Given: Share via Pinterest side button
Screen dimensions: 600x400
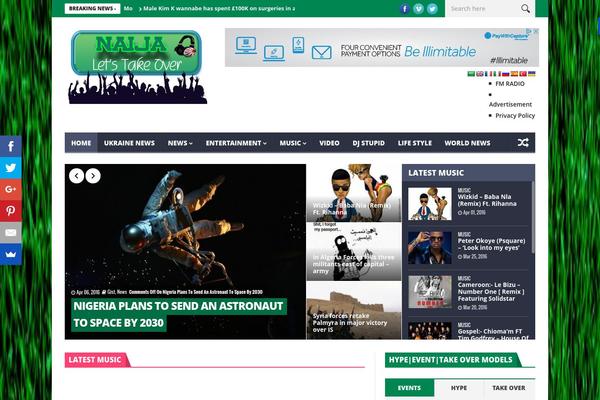Looking at the screenshot, I should click(11, 211).
